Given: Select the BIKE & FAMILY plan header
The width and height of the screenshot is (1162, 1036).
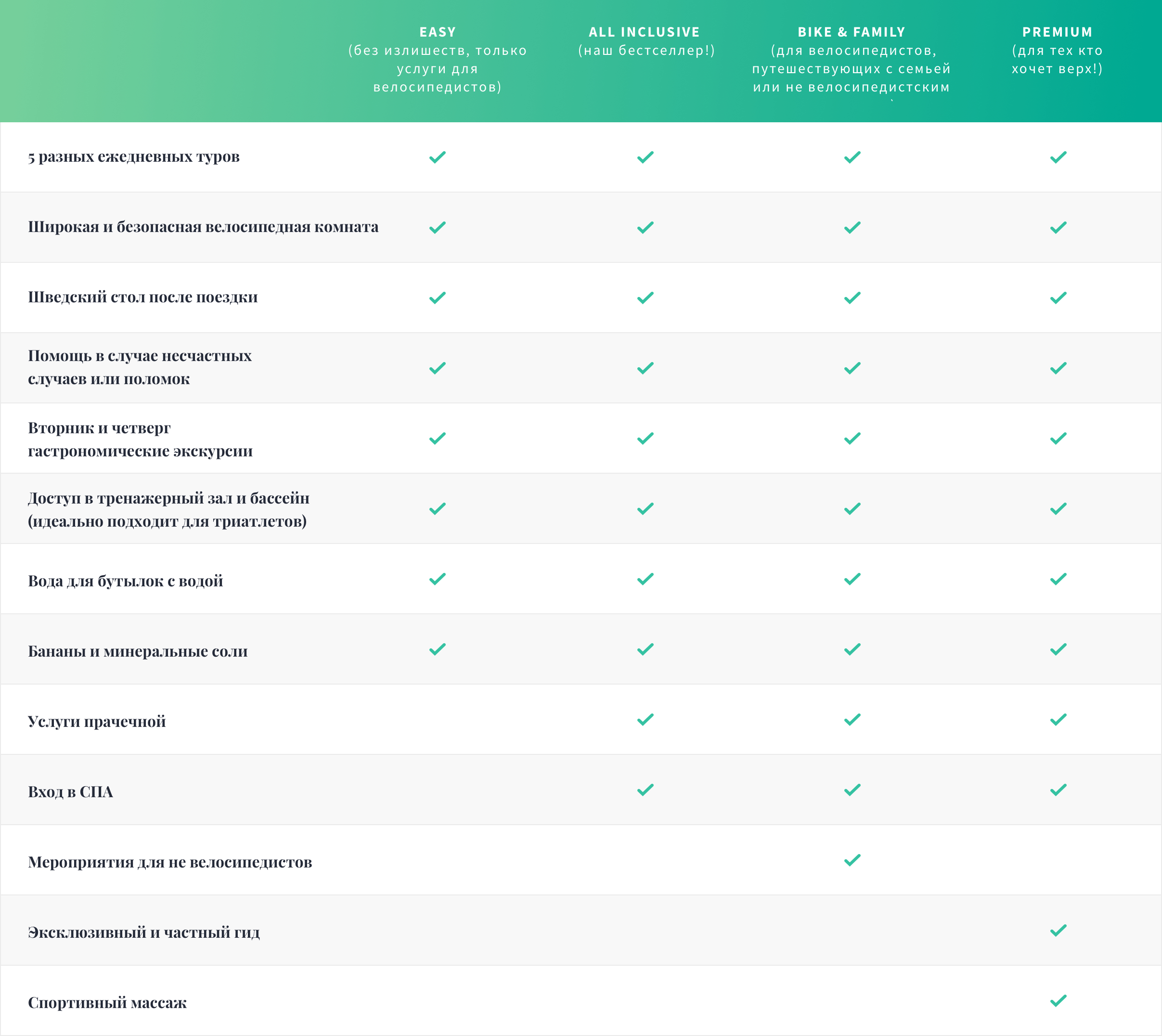Looking at the screenshot, I should tap(852, 59).
